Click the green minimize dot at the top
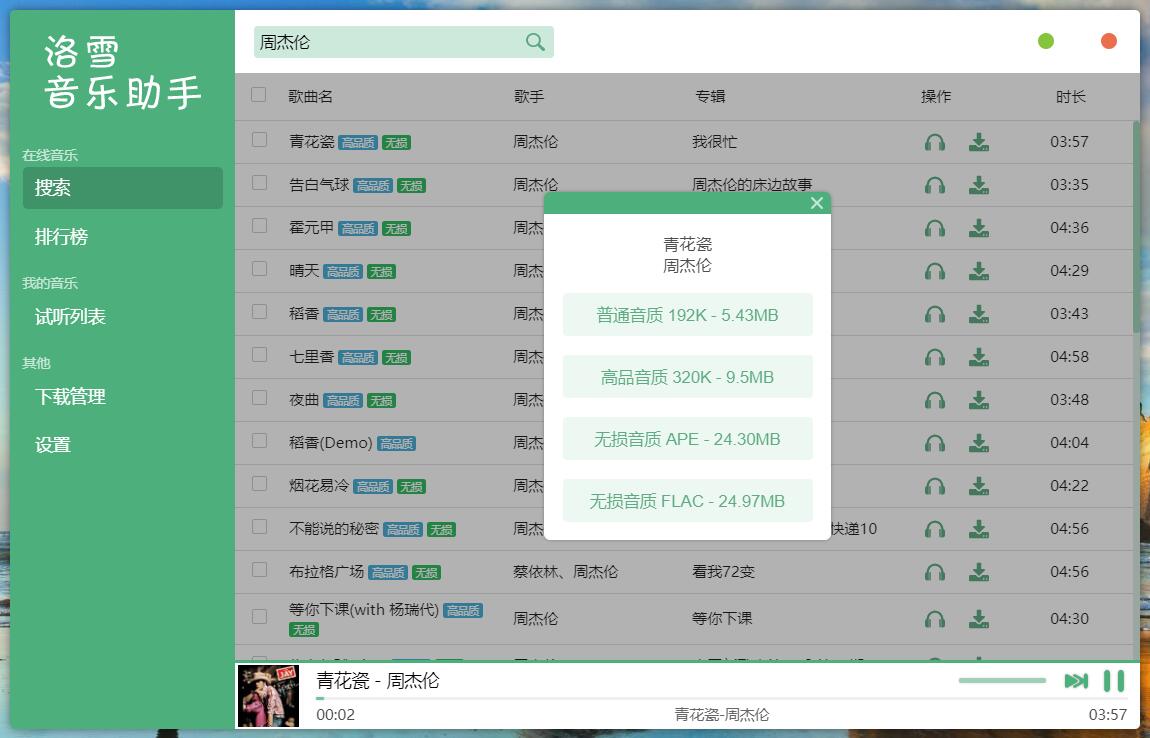Screen dimensions: 1150x738 pos(1046,41)
